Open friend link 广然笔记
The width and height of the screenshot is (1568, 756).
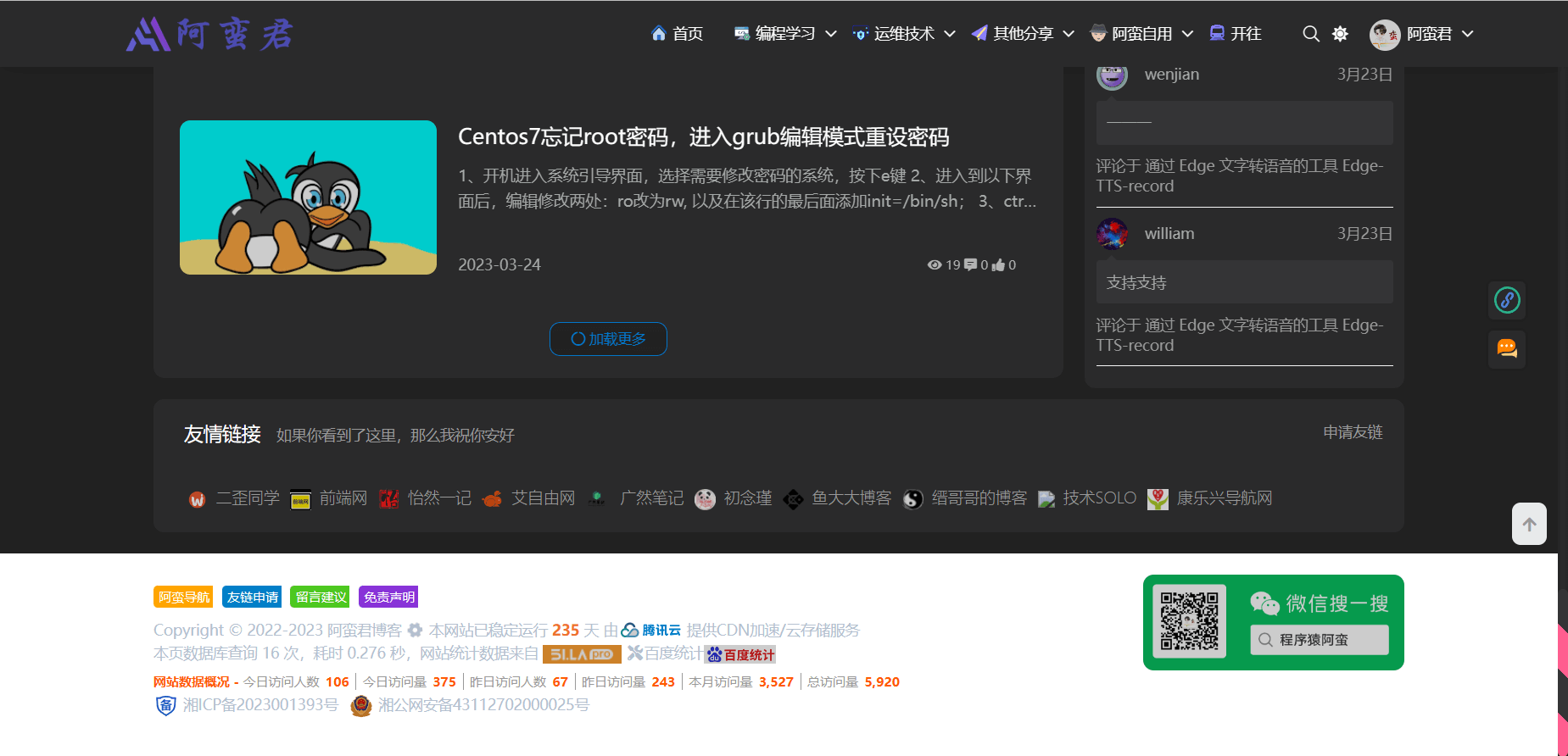[651, 498]
